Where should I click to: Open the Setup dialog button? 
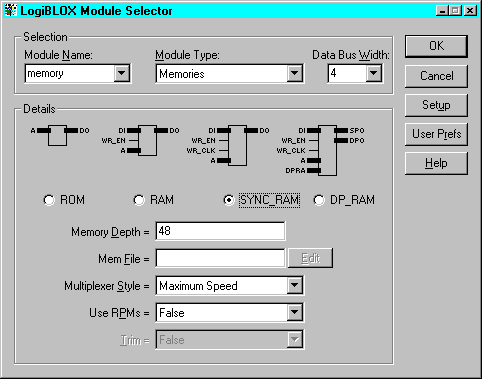[436, 105]
